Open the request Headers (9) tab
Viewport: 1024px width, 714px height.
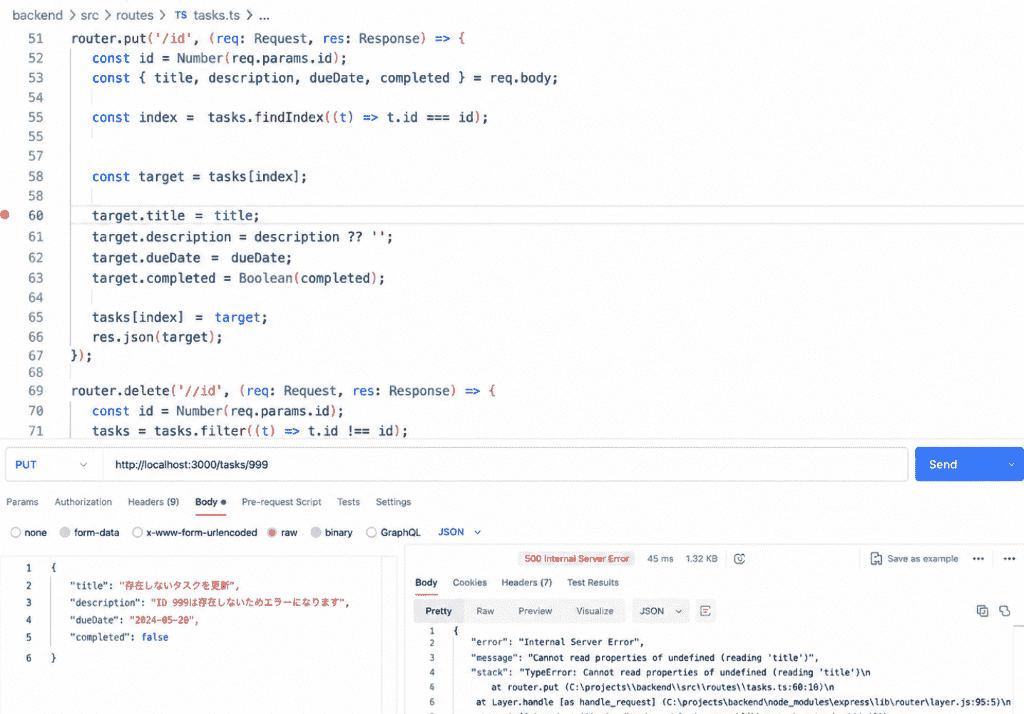click(153, 502)
